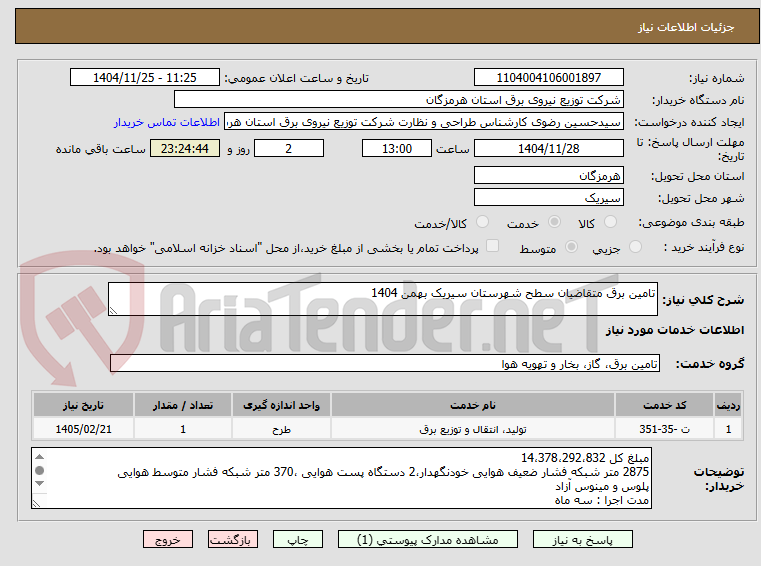761x566 pixels.
Task: Select the جزیی purchase type radio
Action: pos(635,247)
